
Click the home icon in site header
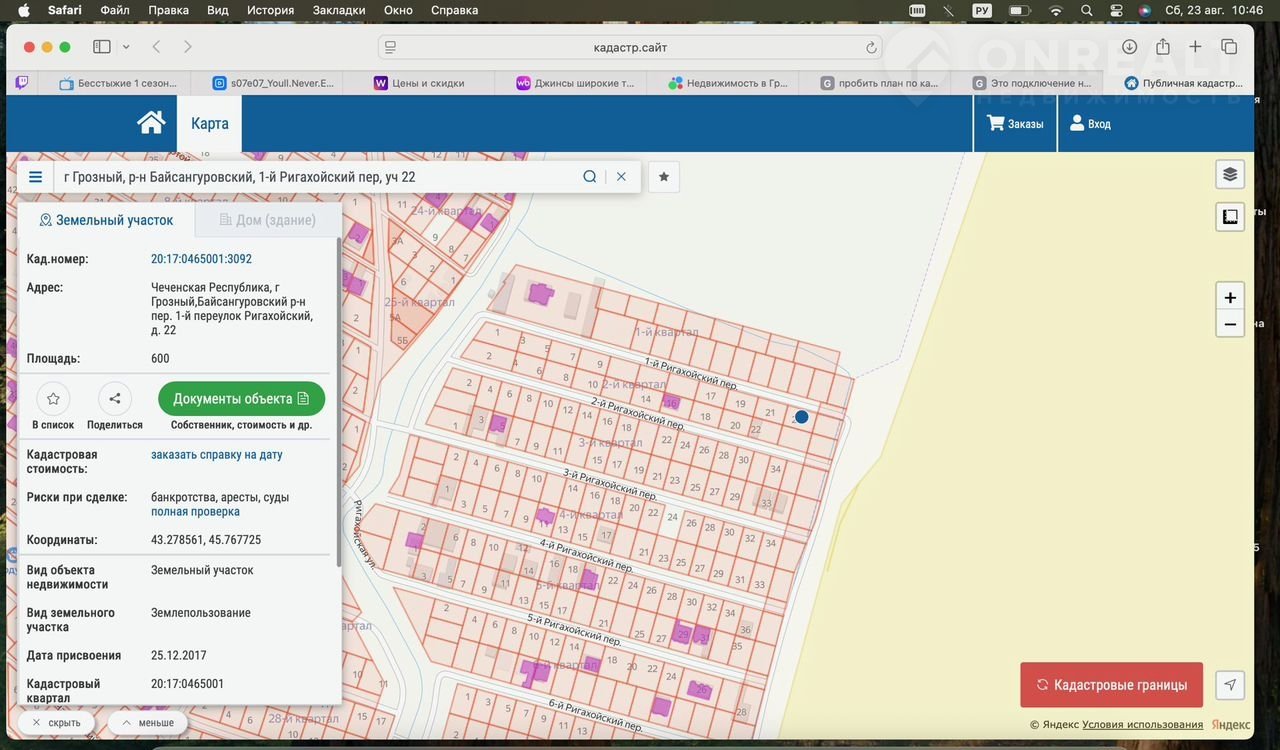point(151,123)
